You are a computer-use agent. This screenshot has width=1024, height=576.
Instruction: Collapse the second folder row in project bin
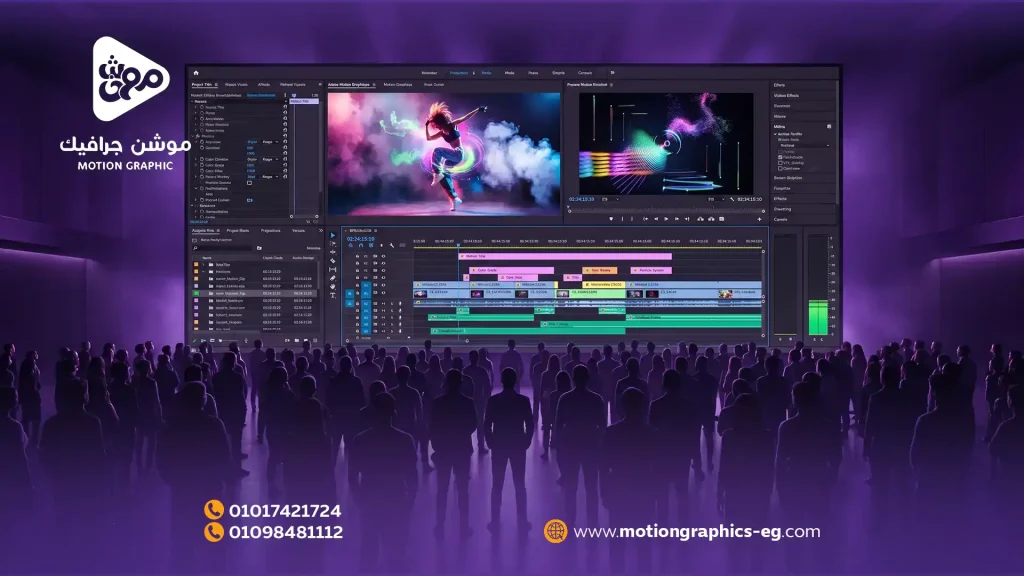(204, 272)
